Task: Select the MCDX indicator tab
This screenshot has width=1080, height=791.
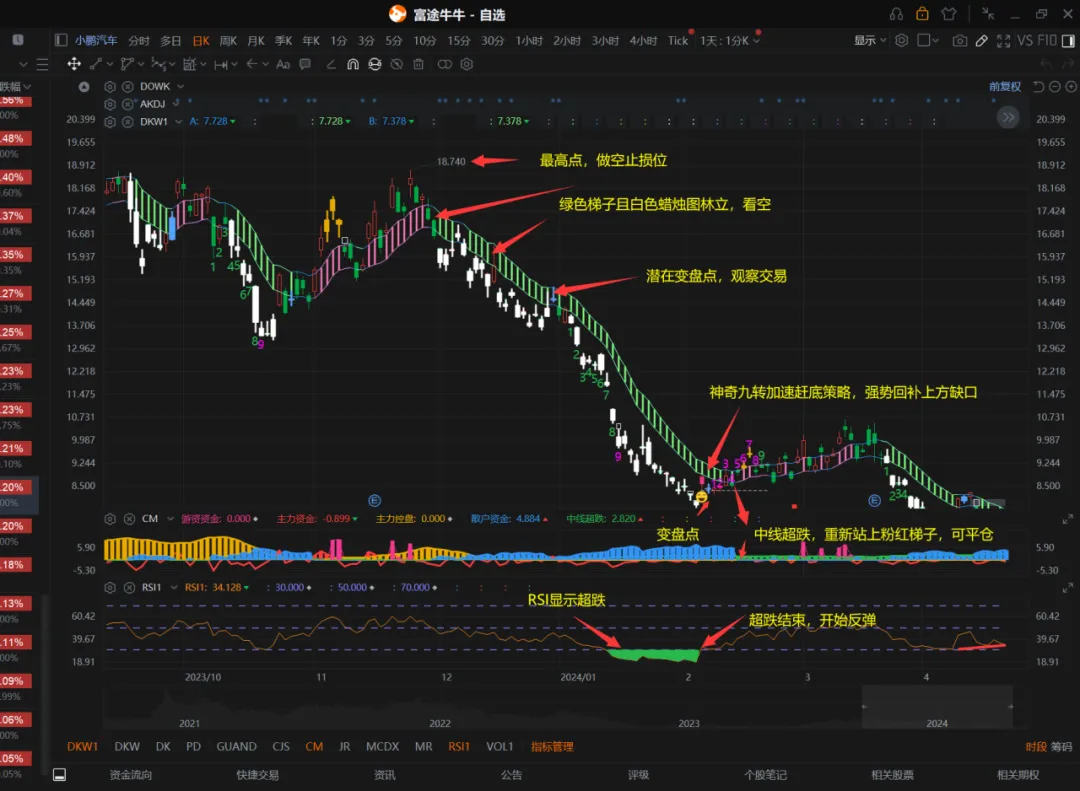Action: point(382,746)
